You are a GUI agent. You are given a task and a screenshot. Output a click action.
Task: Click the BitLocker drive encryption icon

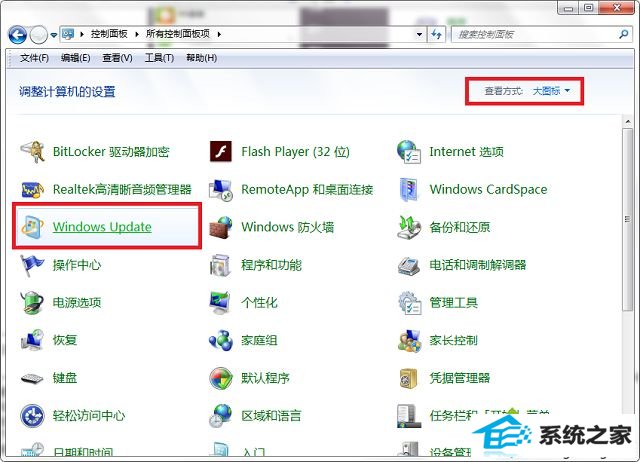pos(32,152)
